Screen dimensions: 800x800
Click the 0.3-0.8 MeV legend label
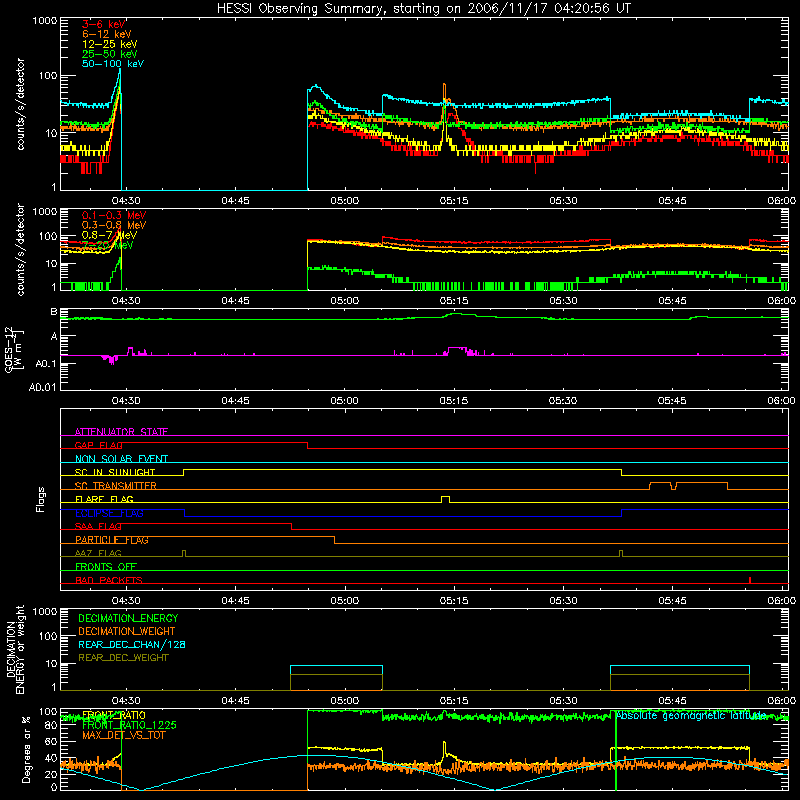point(114,225)
